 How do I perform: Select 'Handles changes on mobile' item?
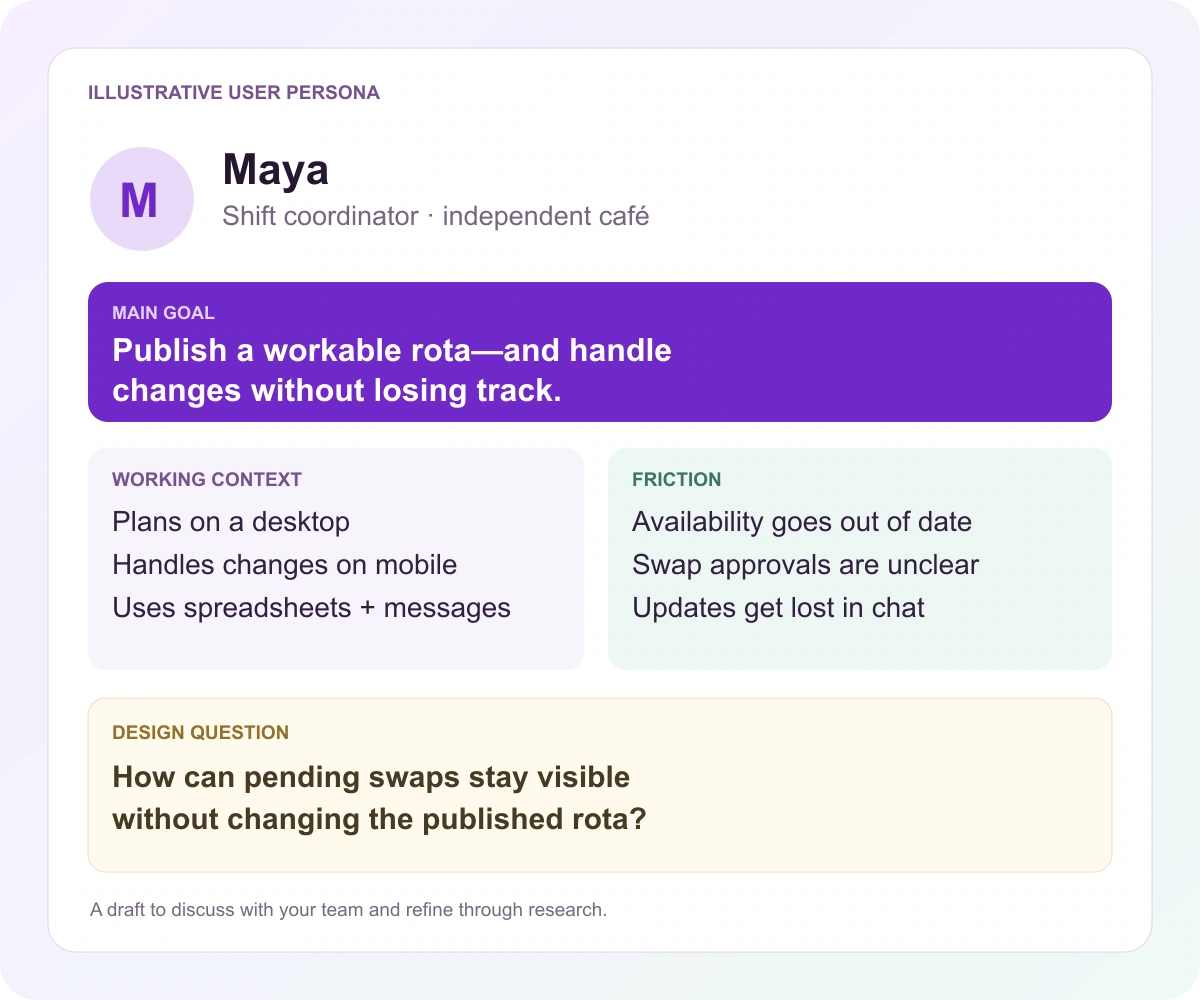click(x=285, y=565)
